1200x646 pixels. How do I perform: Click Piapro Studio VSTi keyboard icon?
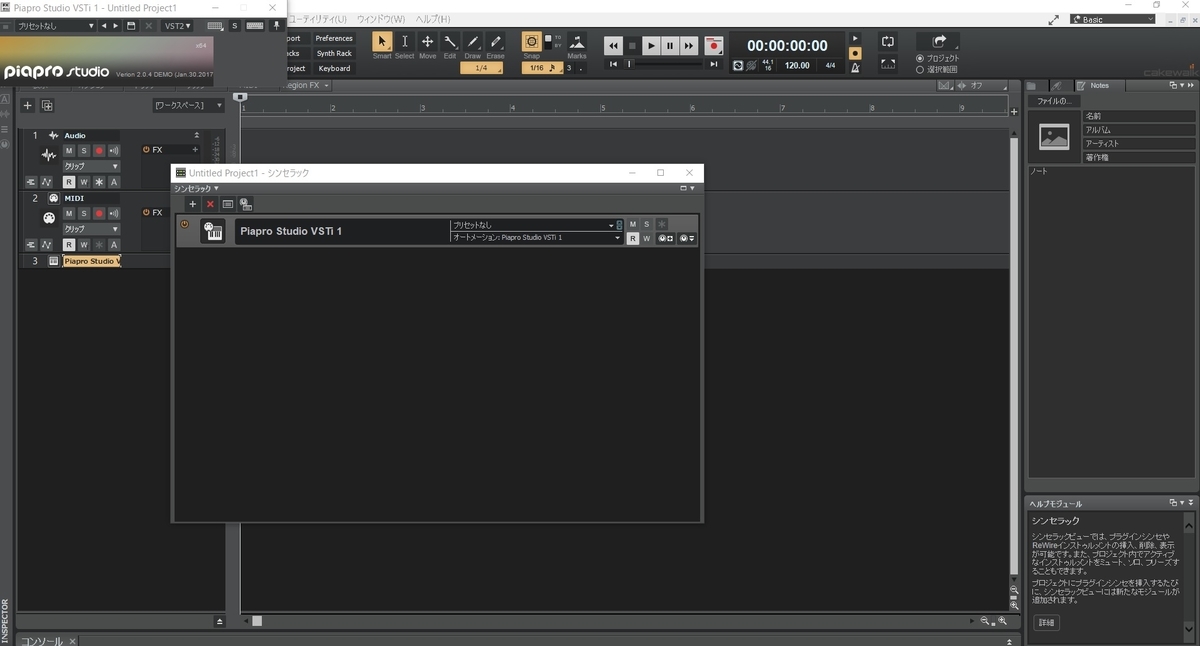[212, 231]
